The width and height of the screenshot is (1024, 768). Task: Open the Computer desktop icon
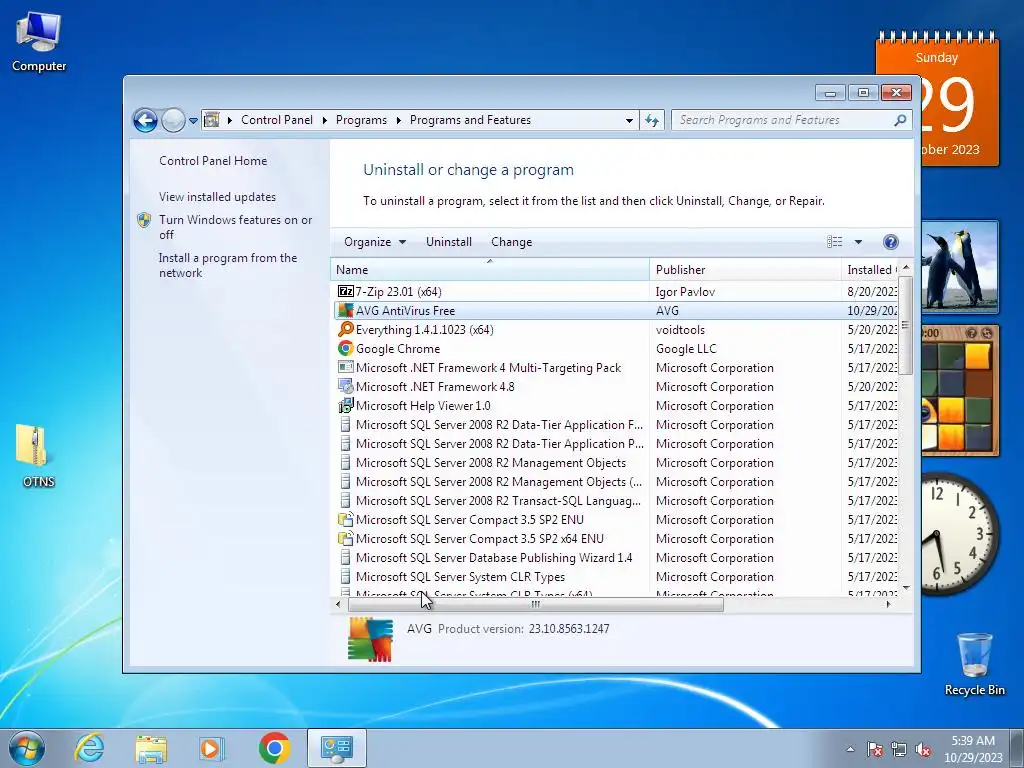pyautogui.click(x=39, y=42)
